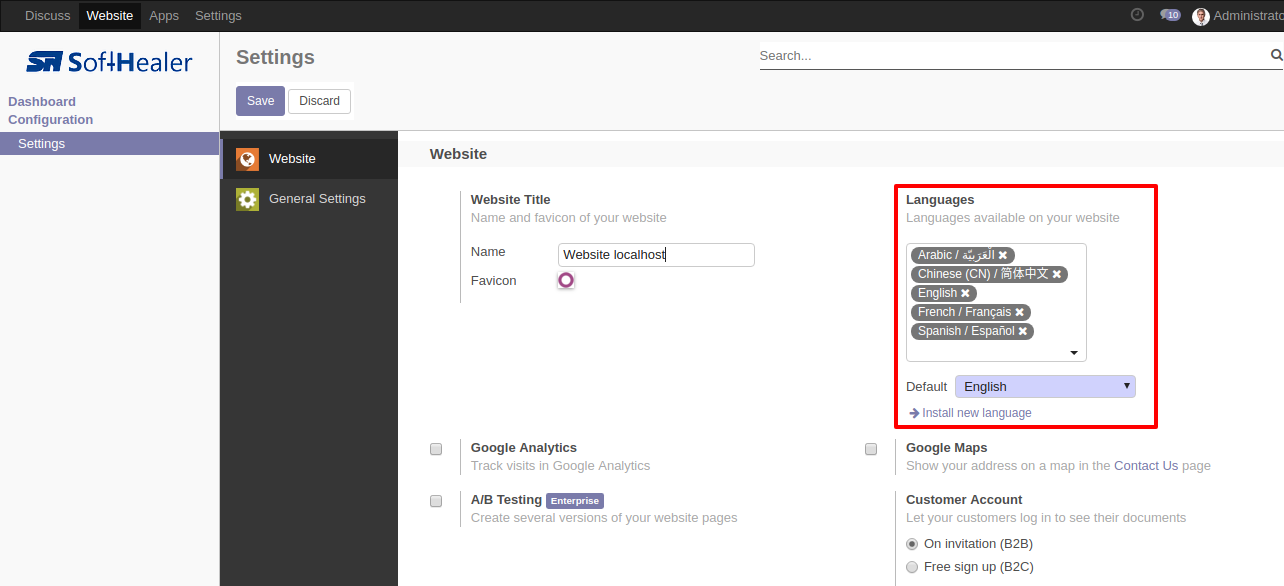The height and width of the screenshot is (586, 1284).
Task: Remove the French / Français tag
Action: tap(1020, 312)
